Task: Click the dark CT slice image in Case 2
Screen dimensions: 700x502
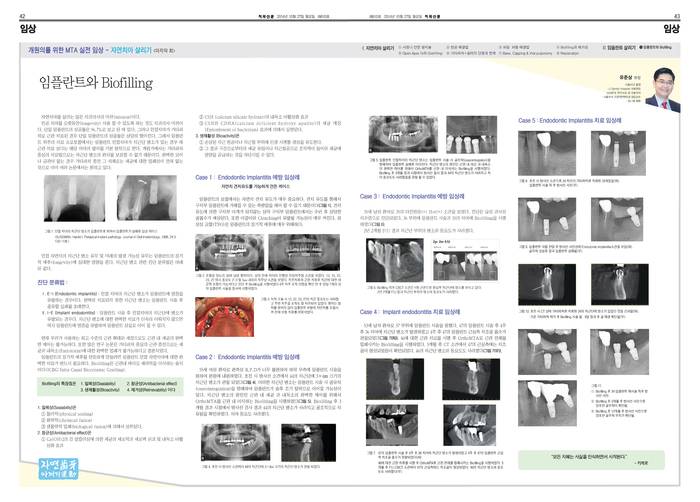Action: 308,443
